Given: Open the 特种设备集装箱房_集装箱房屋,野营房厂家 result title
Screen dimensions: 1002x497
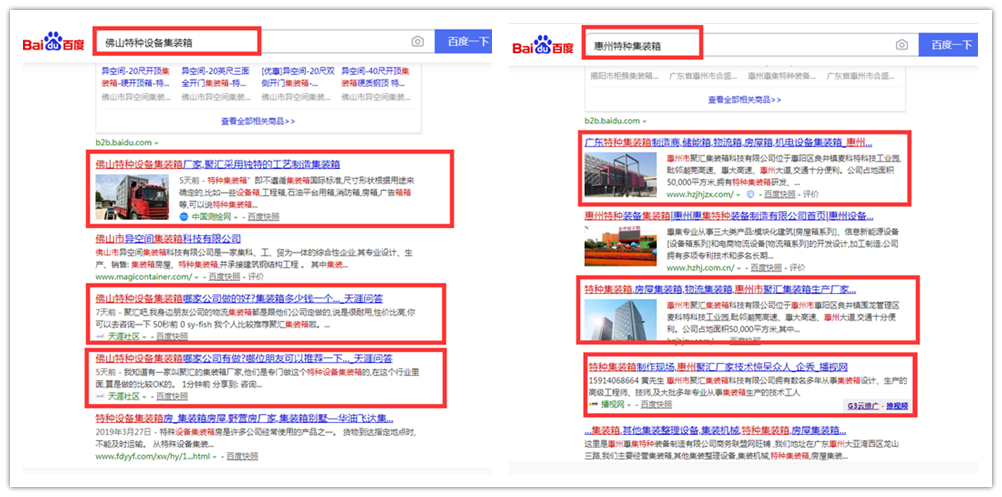Looking at the screenshot, I should point(244,418).
